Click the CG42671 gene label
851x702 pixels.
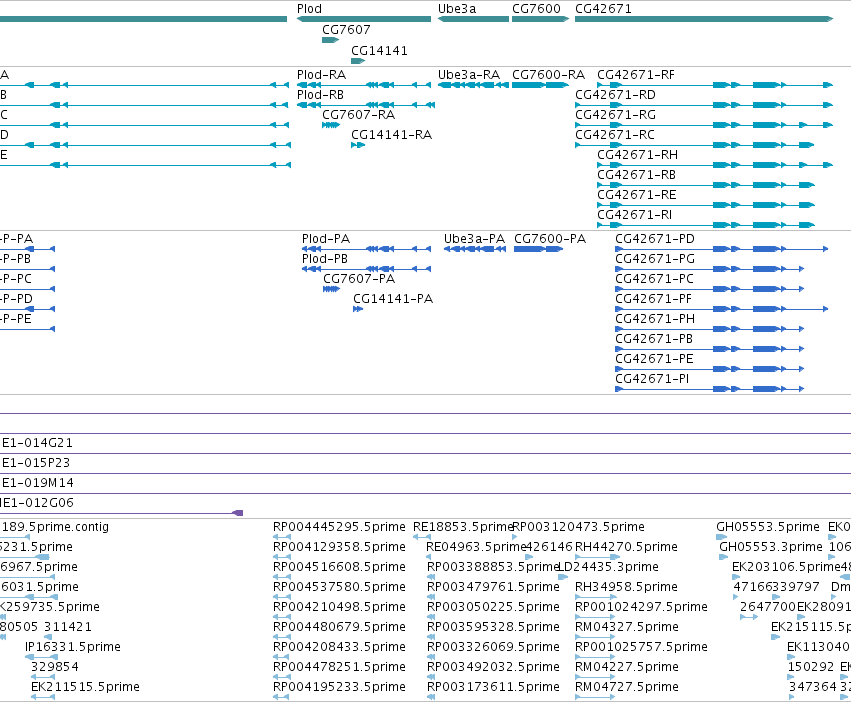coord(603,9)
